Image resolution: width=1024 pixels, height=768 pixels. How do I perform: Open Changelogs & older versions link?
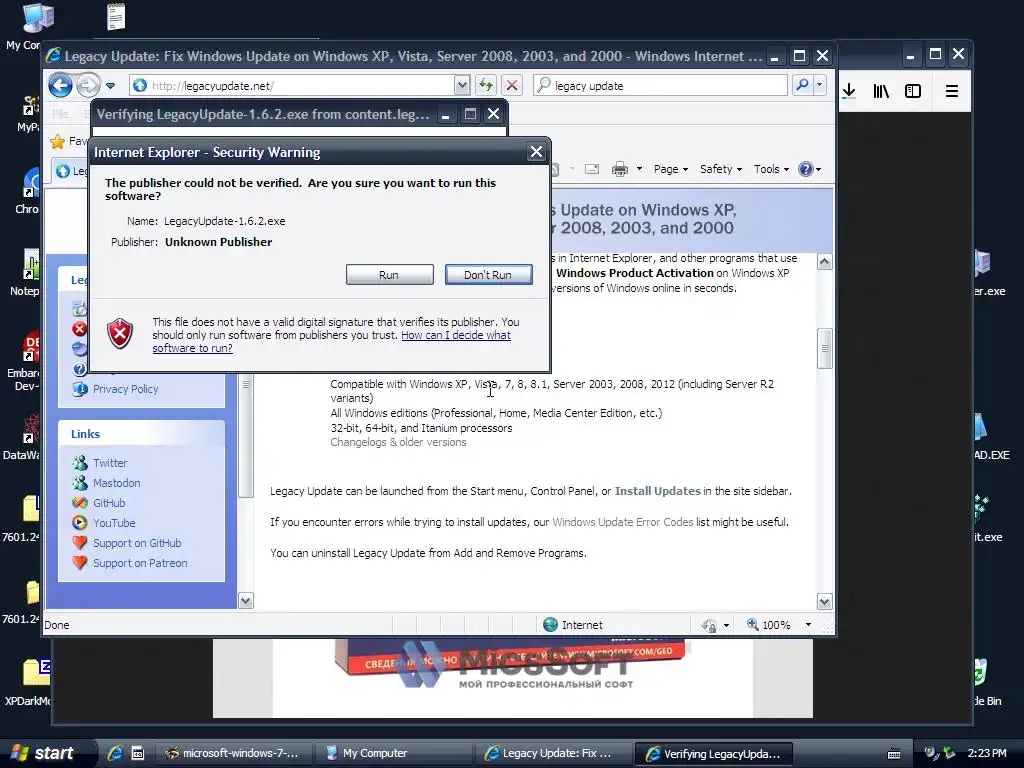point(398,442)
